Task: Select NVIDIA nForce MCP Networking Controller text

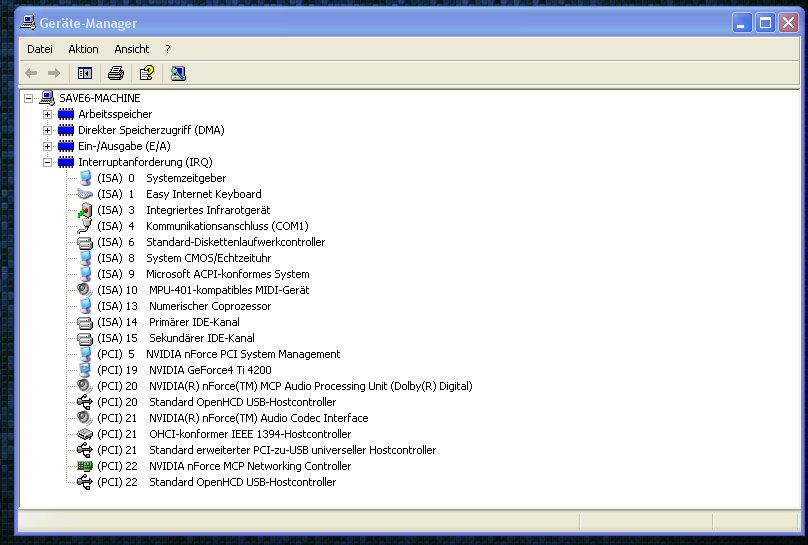Action: 250,466
